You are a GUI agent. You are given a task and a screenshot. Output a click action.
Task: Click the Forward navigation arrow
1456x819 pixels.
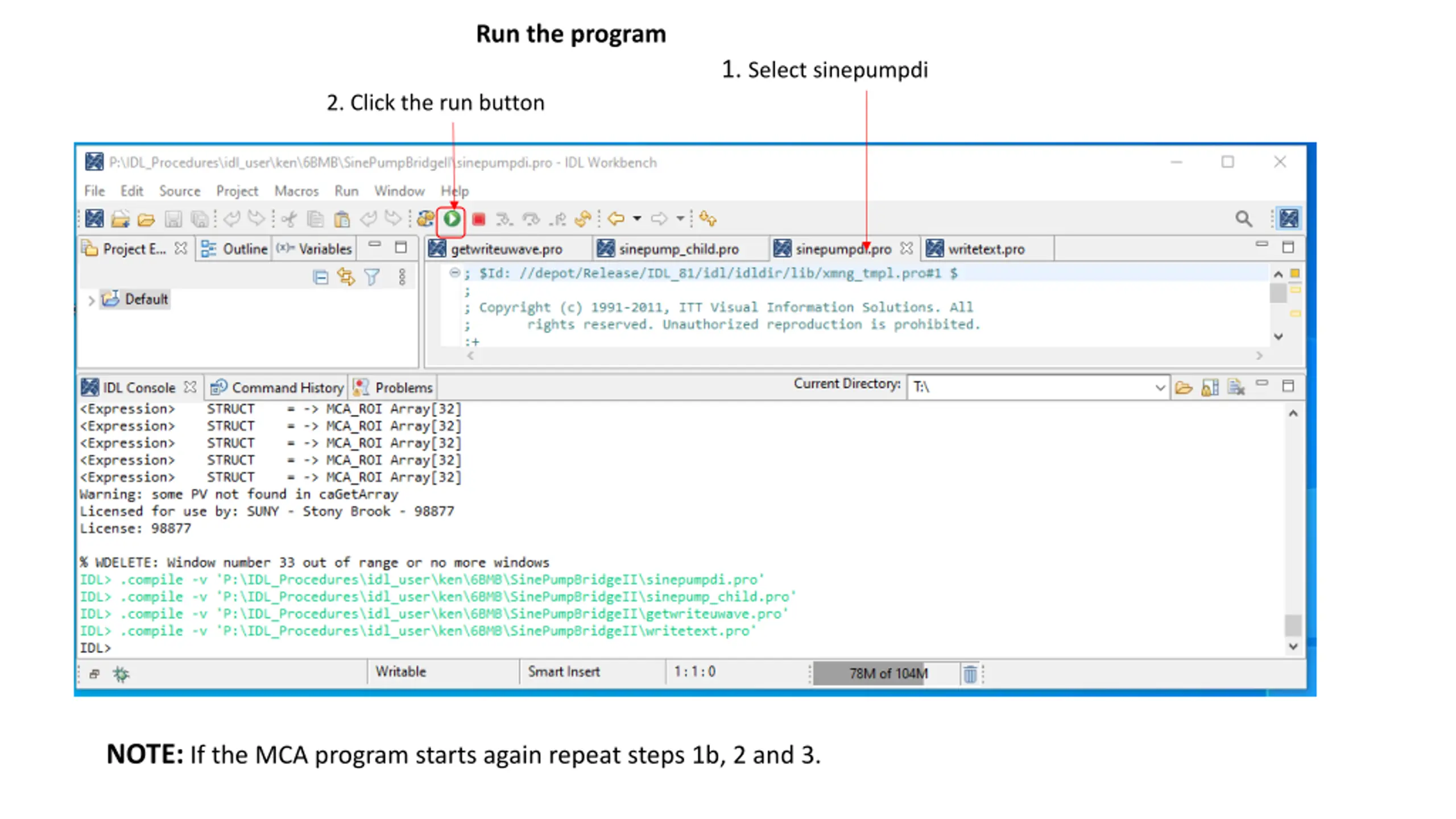pyautogui.click(x=659, y=218)
